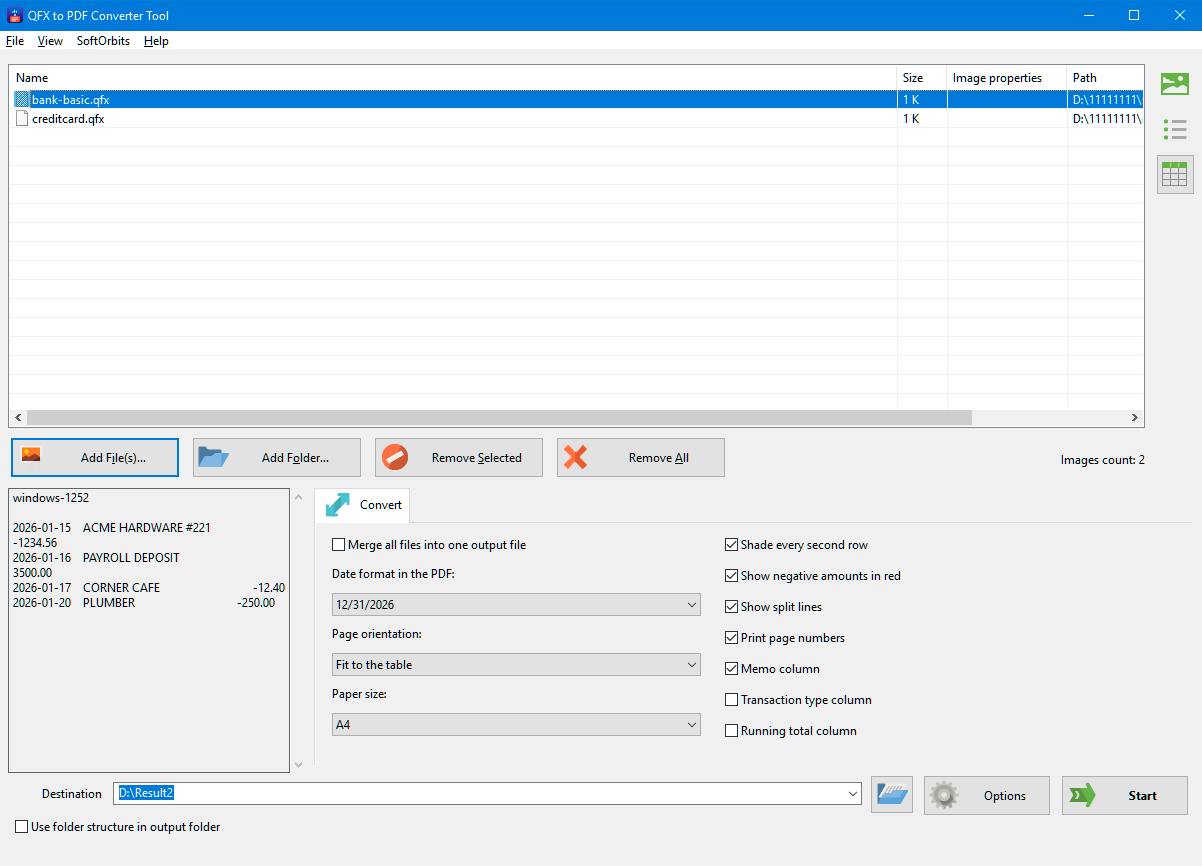The height and width of the screenshot is (866, 1202).
Task: Open the Help menu
Action: (156, 41)
